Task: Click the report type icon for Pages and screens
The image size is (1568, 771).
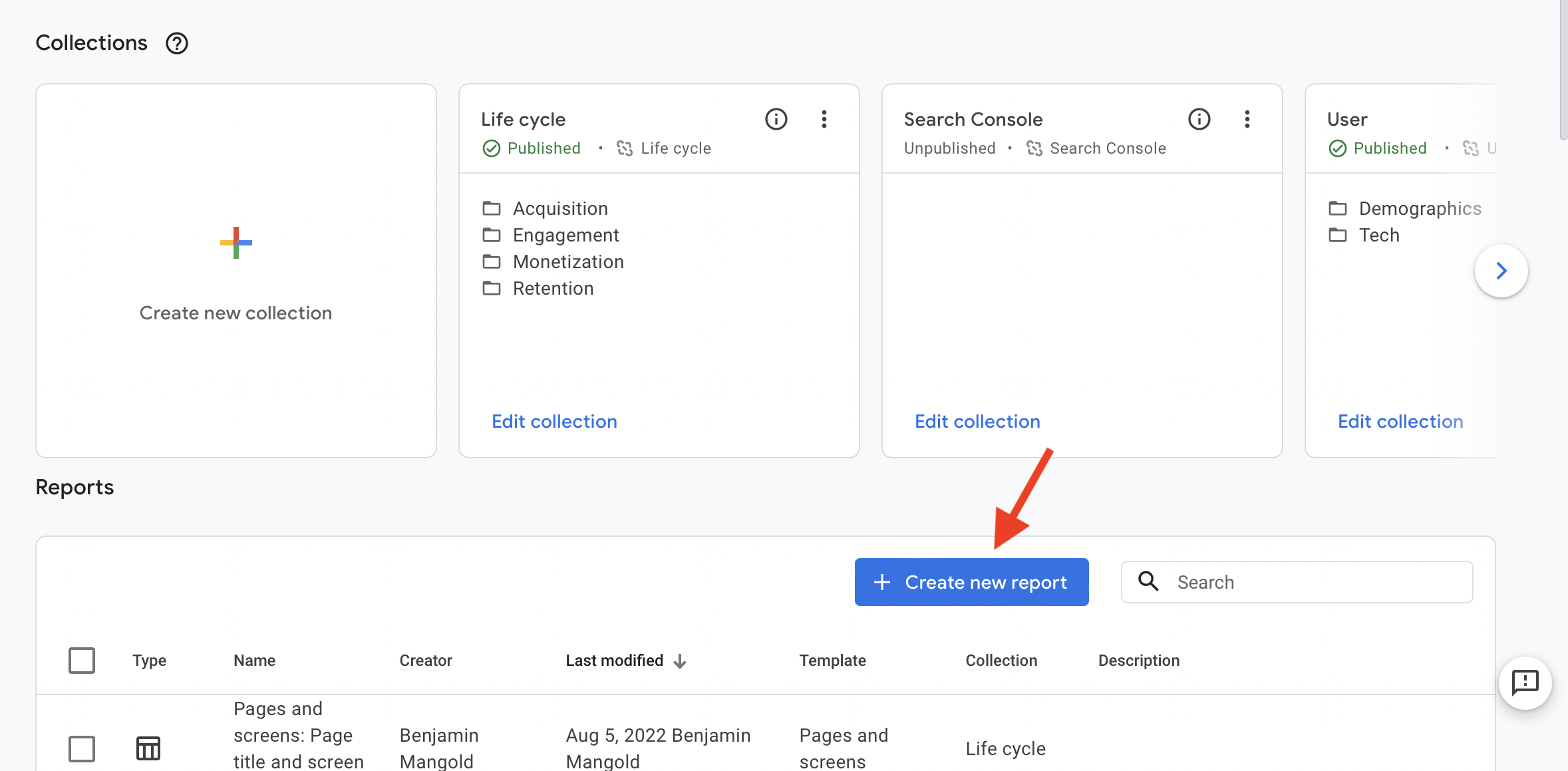Action: (x=148, y=748)
